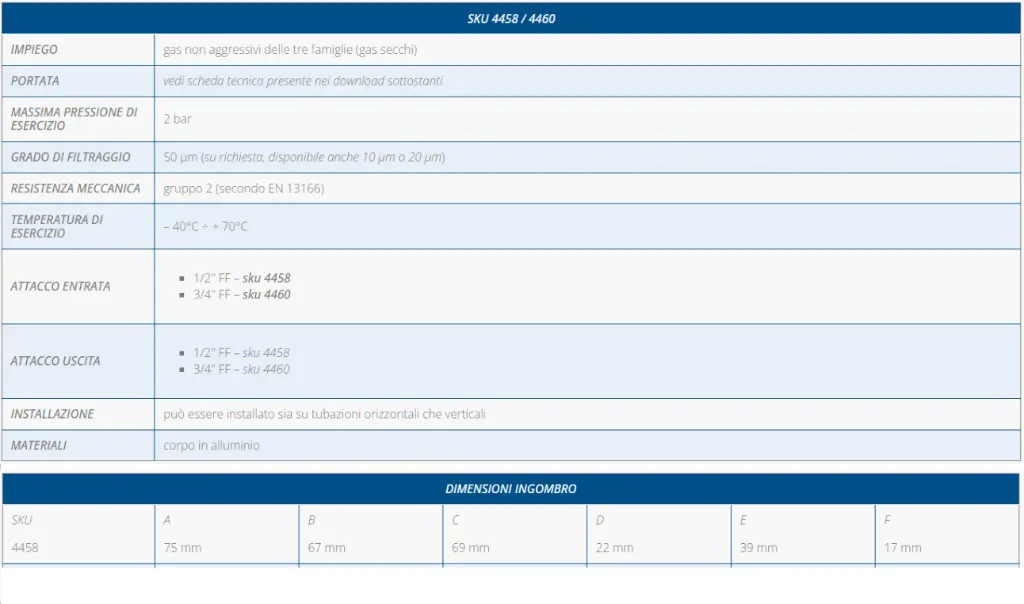This screenshot has height=604, width=1024.
Task: Select the "corpo in alluminio" materials text
Action: click(211, 445)
